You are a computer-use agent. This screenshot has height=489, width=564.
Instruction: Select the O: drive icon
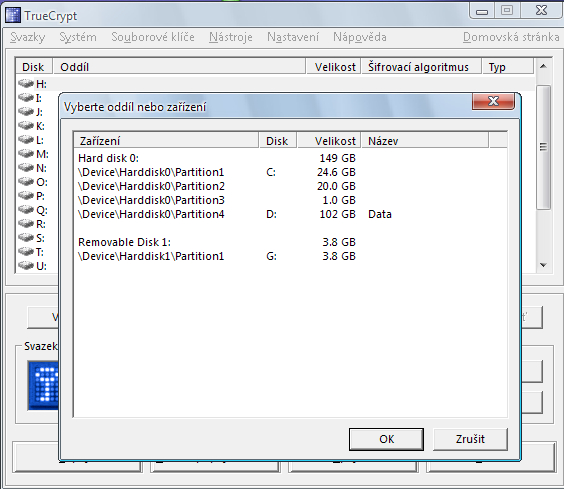(x=26, y=182)
